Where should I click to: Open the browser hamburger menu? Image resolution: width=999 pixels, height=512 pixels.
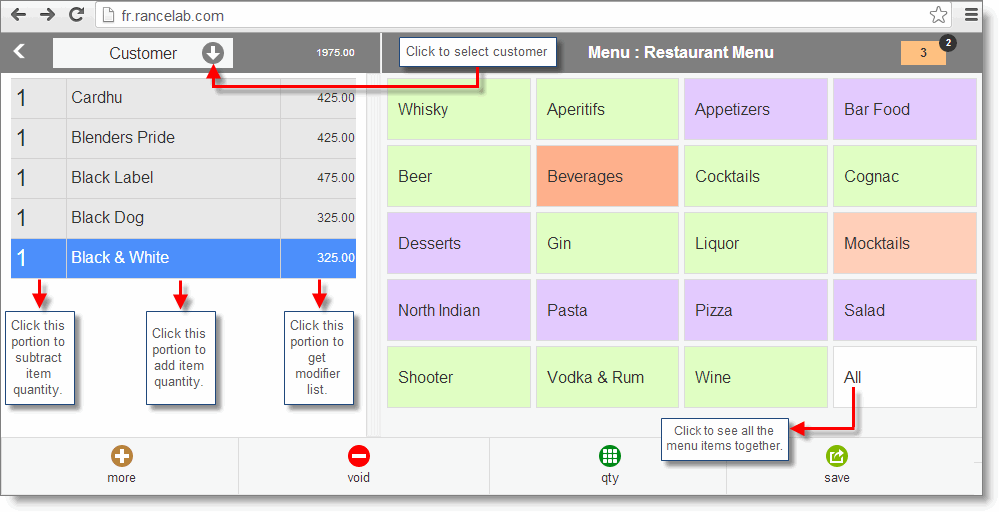point(971,15)
